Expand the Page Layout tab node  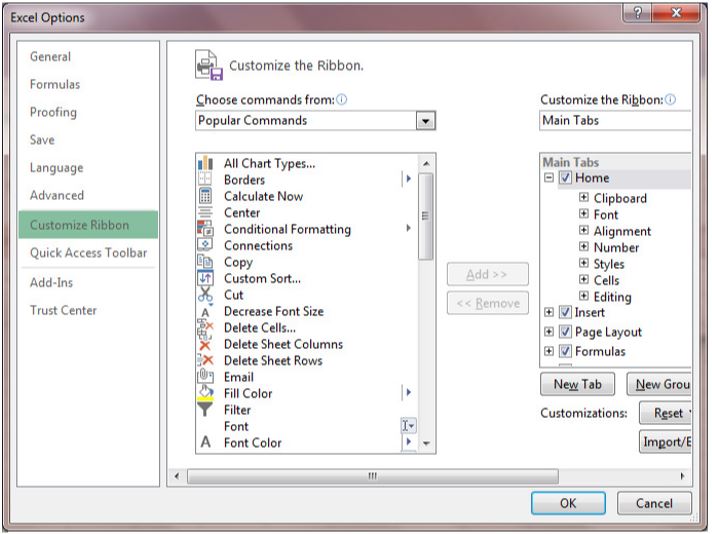[549, 331]
